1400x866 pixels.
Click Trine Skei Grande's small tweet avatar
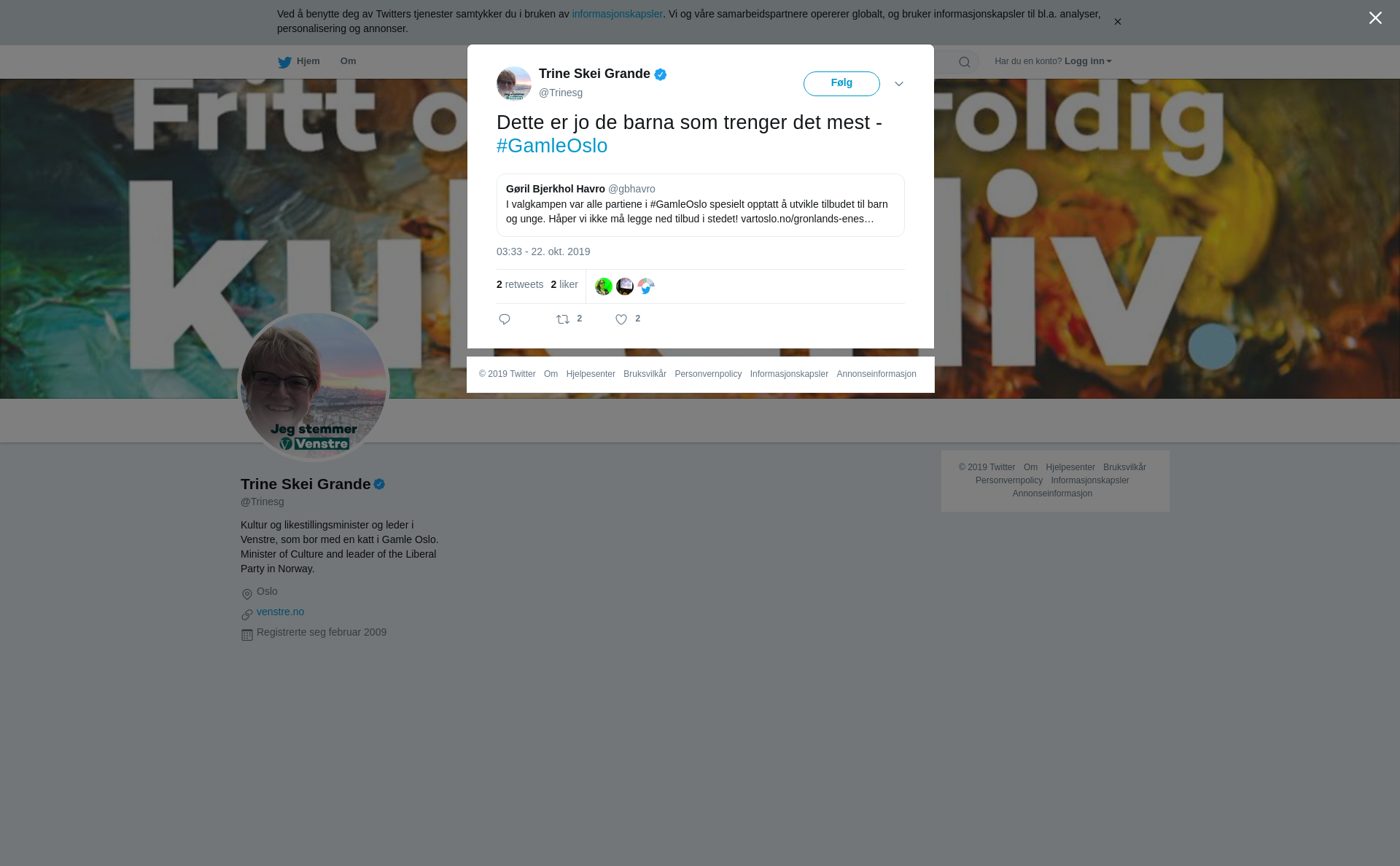(x=514, y=83)
